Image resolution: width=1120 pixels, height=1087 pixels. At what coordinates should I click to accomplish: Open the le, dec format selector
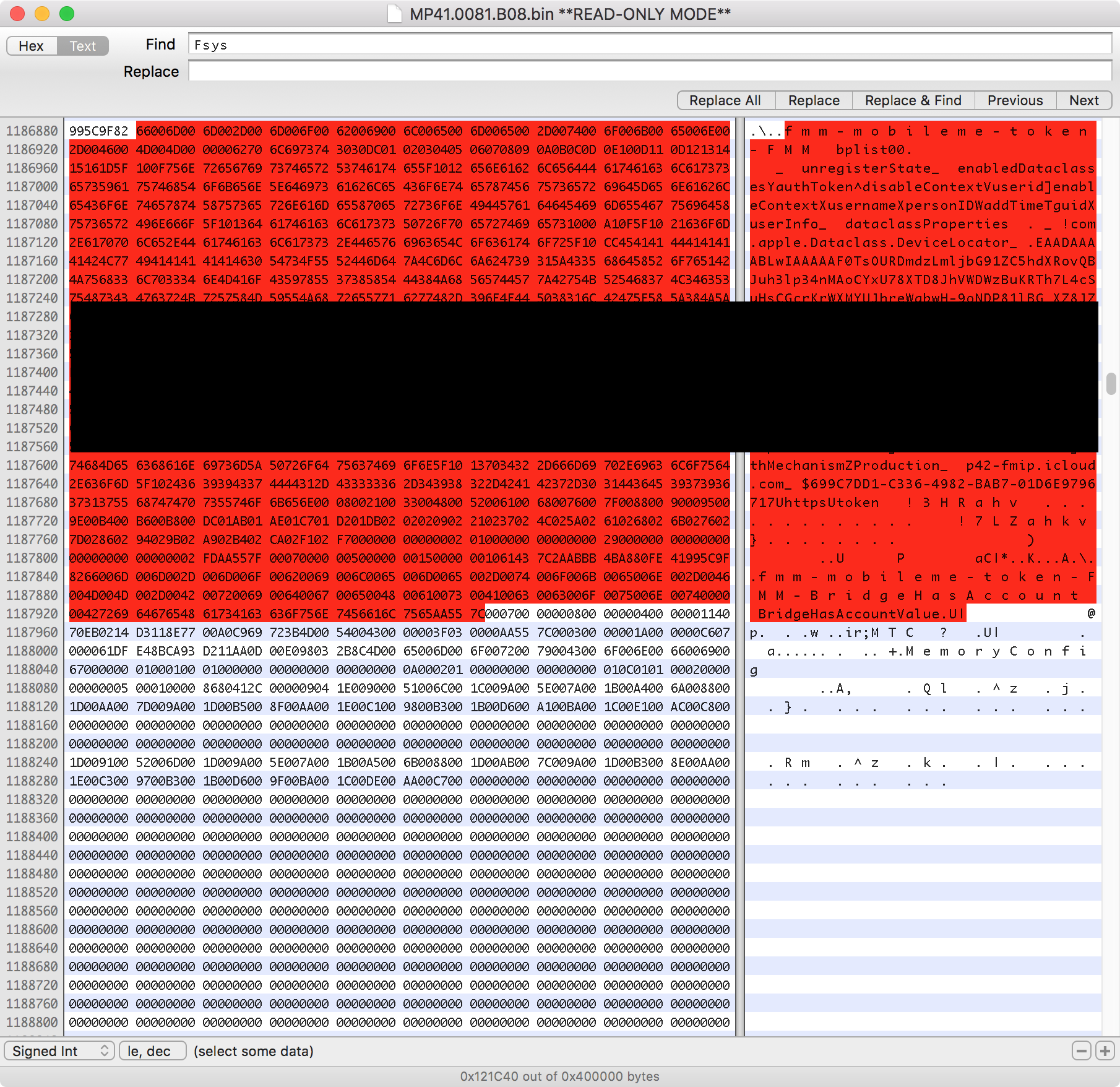(152, 1051)
